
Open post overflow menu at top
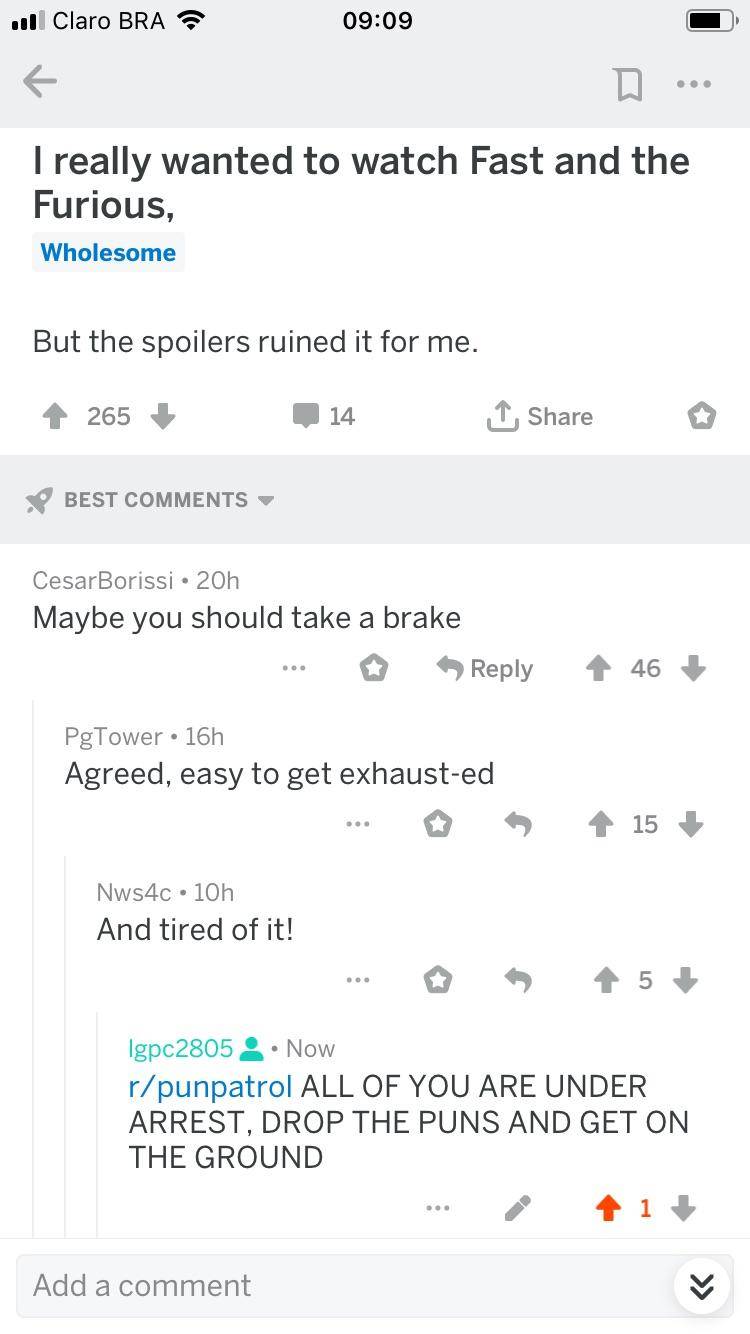[x=693, y=84]
